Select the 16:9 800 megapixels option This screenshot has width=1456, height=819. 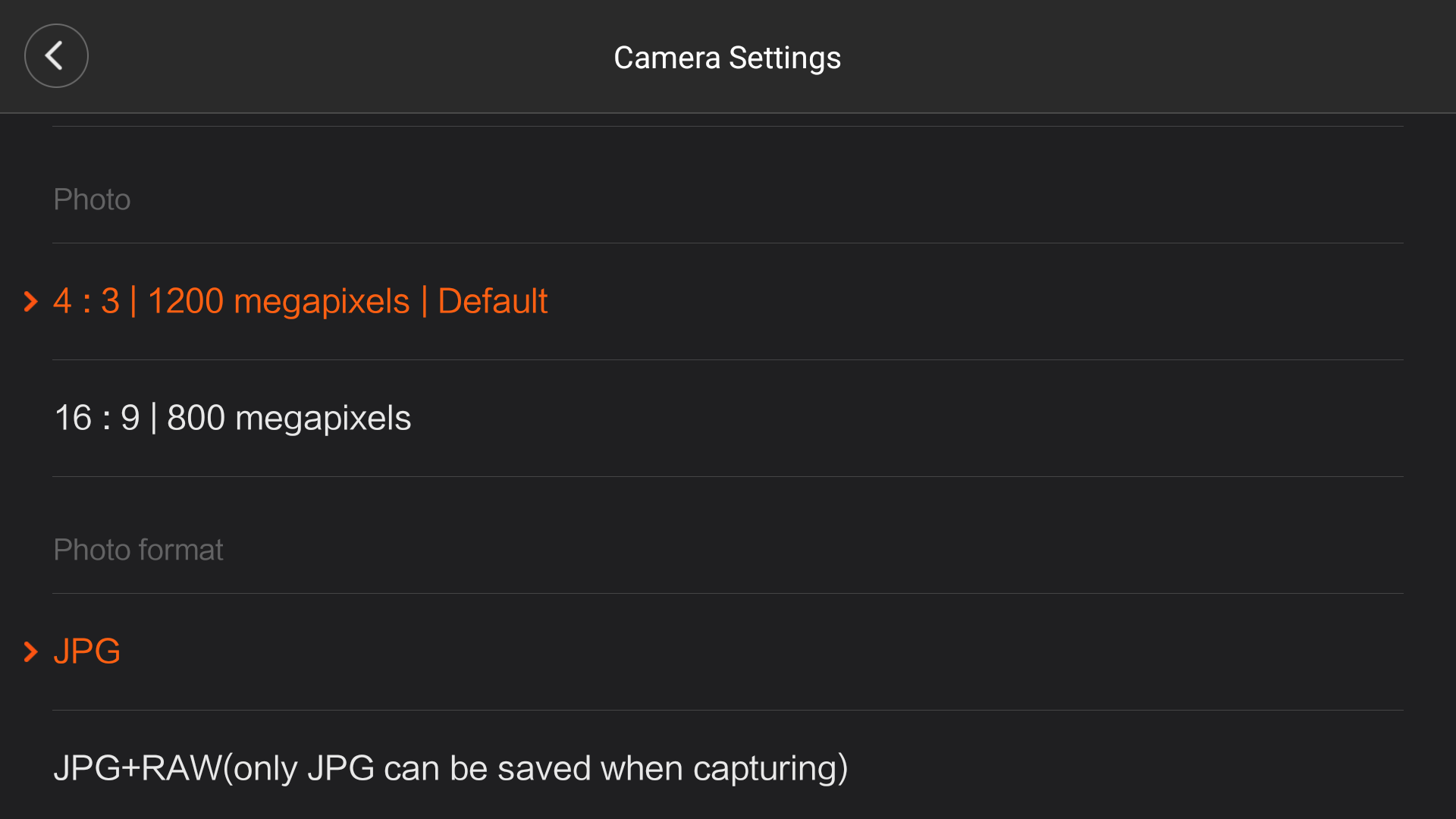click(x=232, y=419)
